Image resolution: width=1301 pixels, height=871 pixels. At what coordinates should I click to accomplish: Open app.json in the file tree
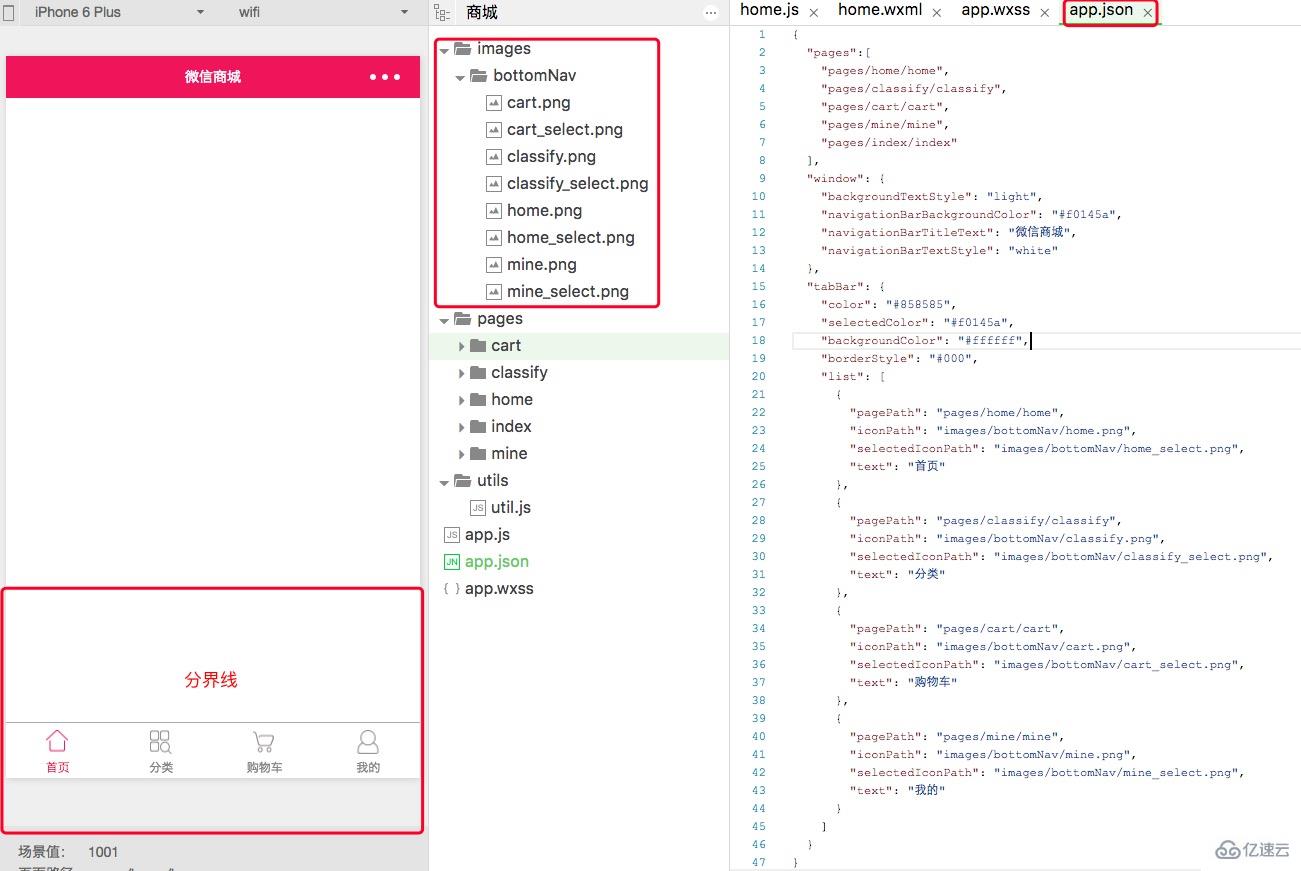pyautogui.click(x=497, y=562)
